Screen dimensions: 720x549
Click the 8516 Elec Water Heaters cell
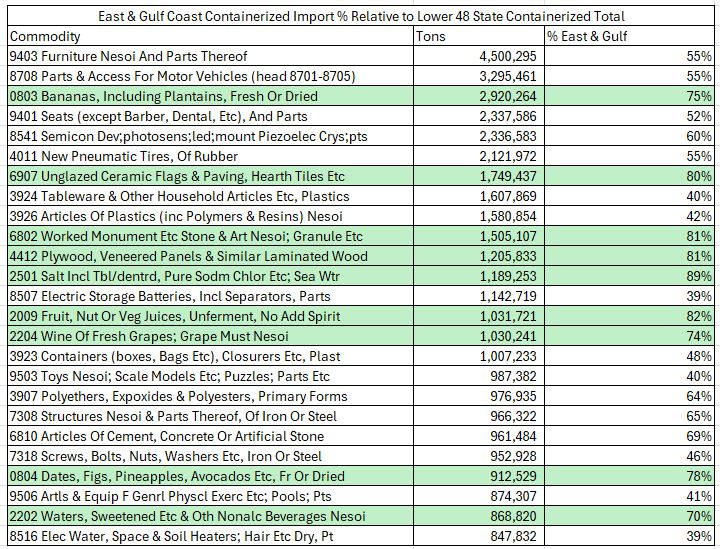170,536
